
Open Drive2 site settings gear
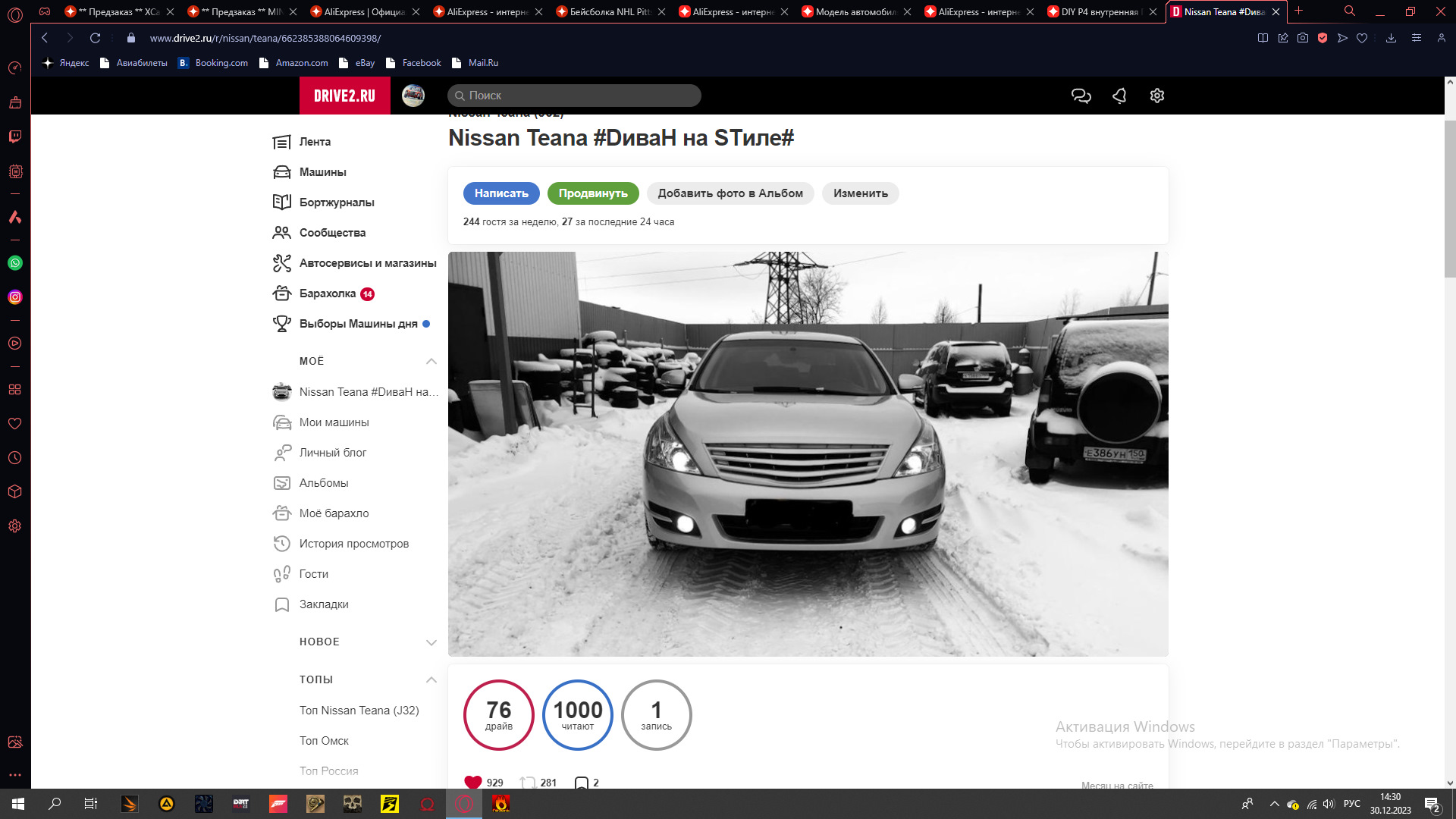(x=1156, y=96)
